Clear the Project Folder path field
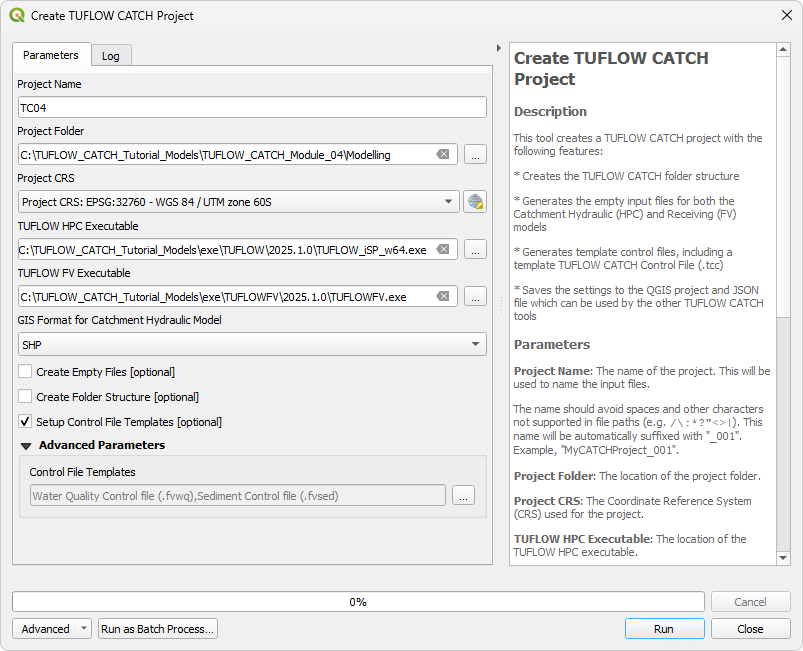Screen dimensions: 803x651 [443, 154]
